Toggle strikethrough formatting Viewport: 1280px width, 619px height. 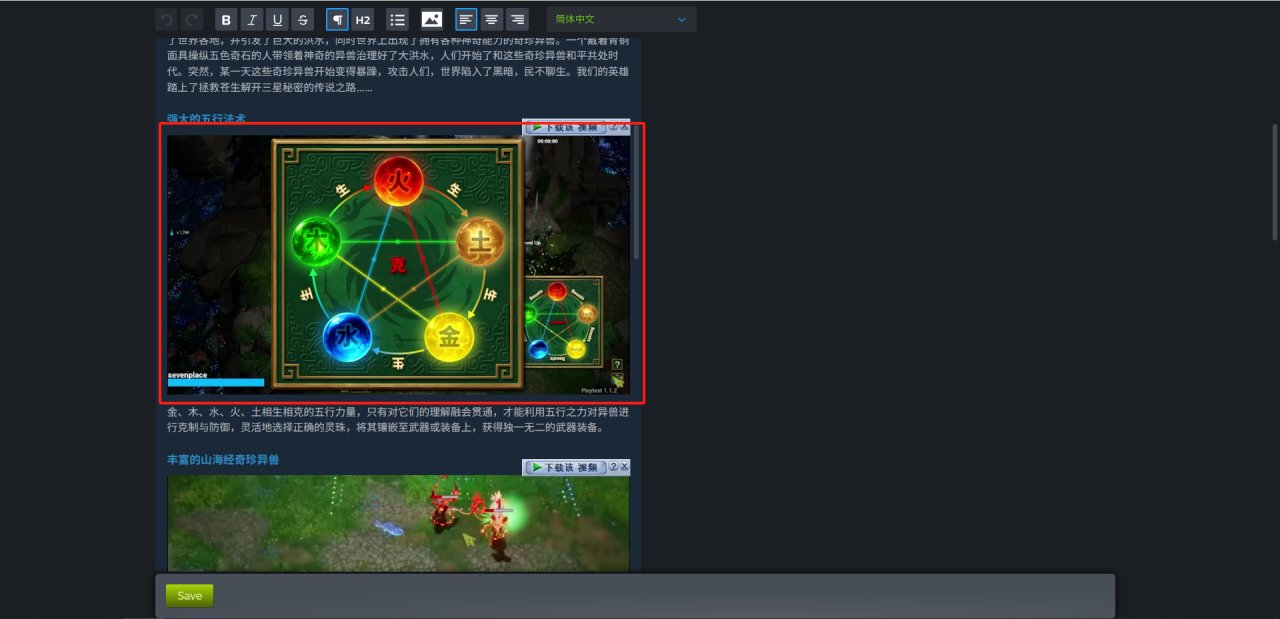click(303, 19)
